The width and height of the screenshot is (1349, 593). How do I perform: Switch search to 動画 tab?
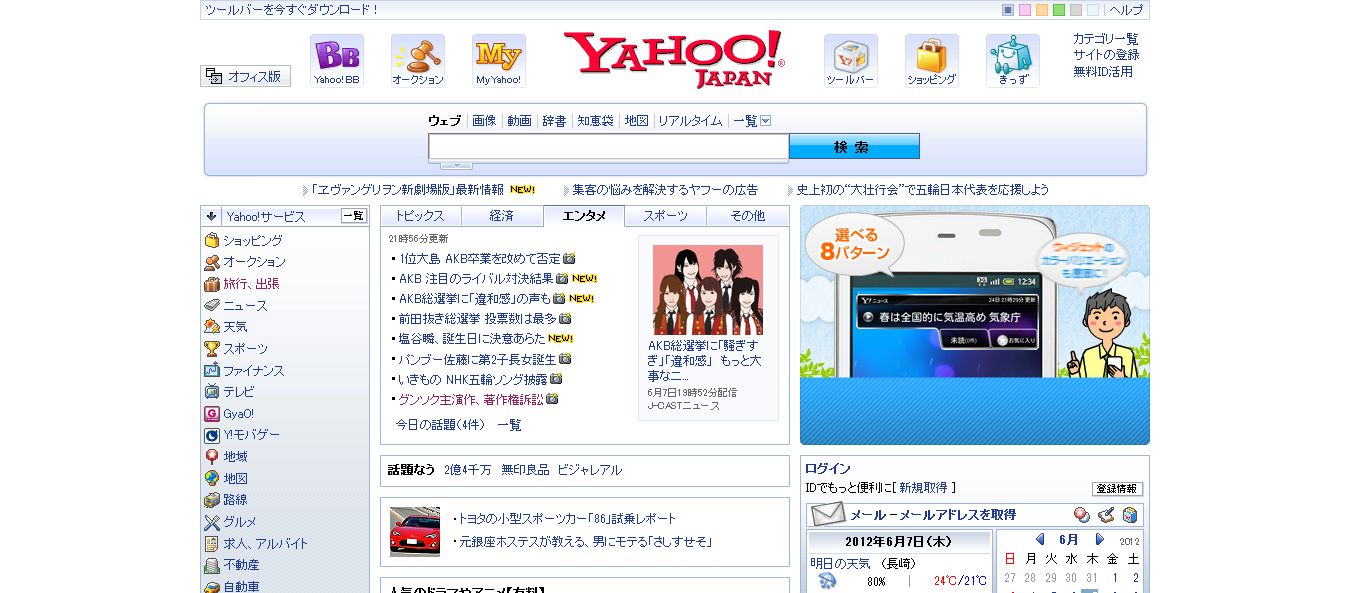519,121
